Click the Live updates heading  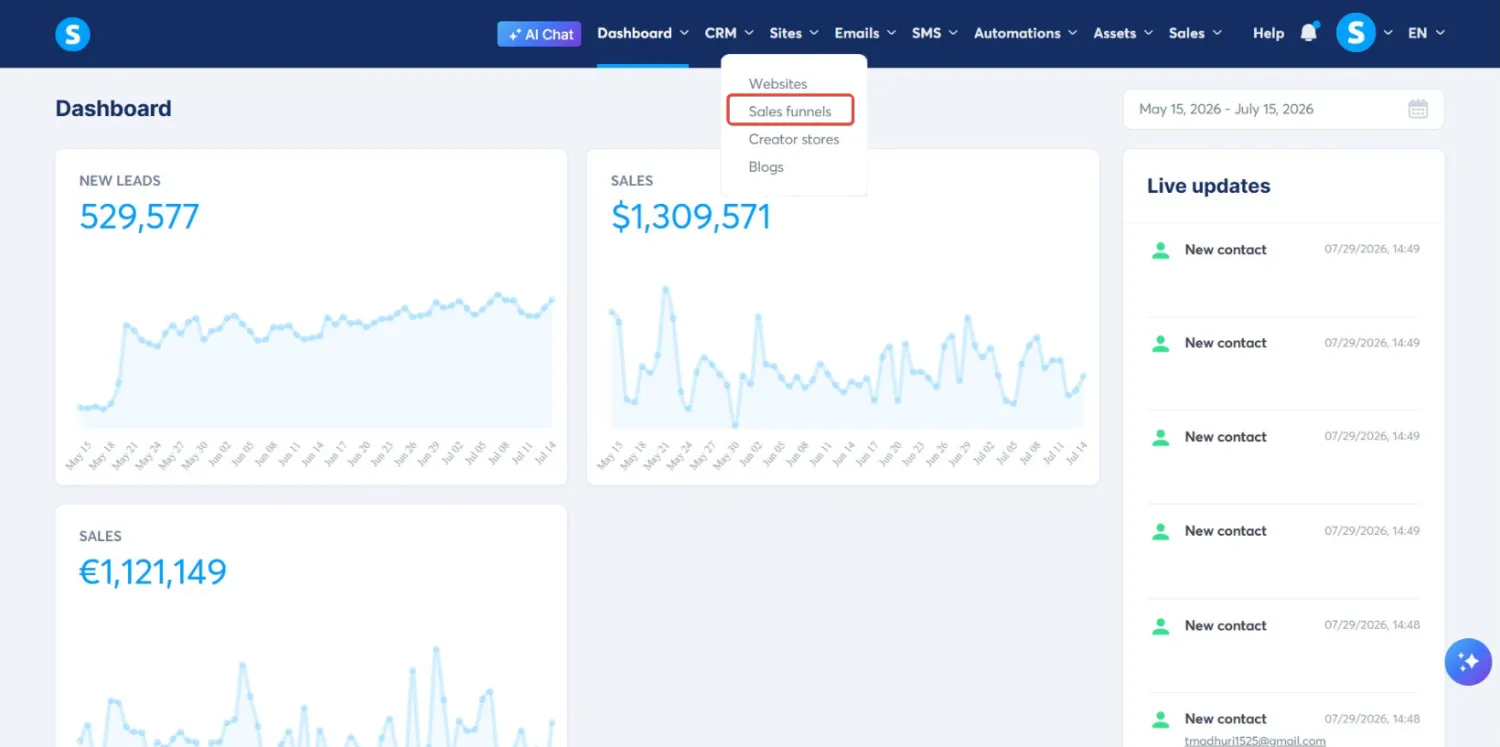1208,186
